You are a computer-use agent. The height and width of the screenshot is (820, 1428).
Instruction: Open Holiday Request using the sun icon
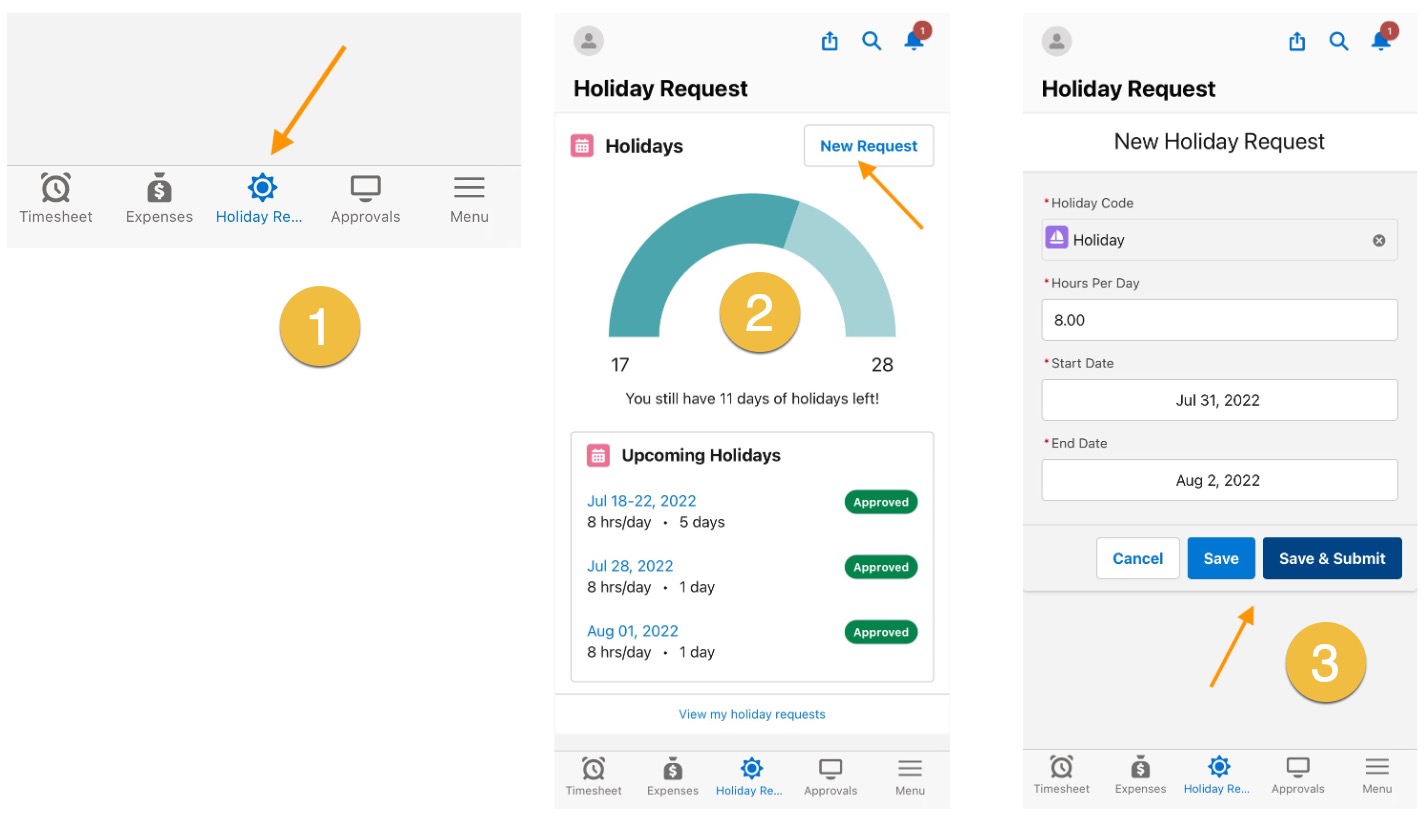click(x=261, y=187)
